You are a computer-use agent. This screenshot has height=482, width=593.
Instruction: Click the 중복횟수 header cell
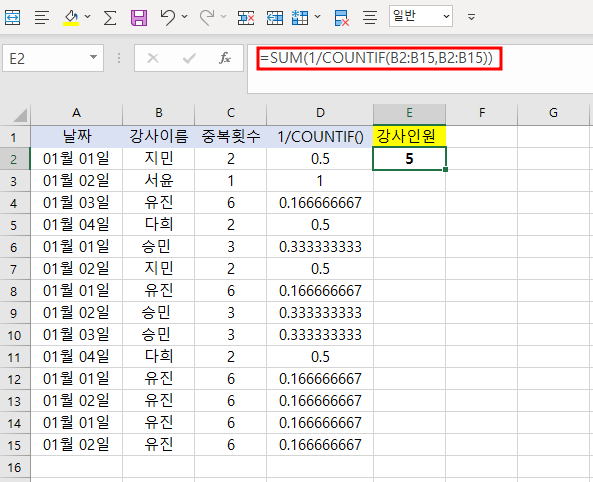pos(230,137)
